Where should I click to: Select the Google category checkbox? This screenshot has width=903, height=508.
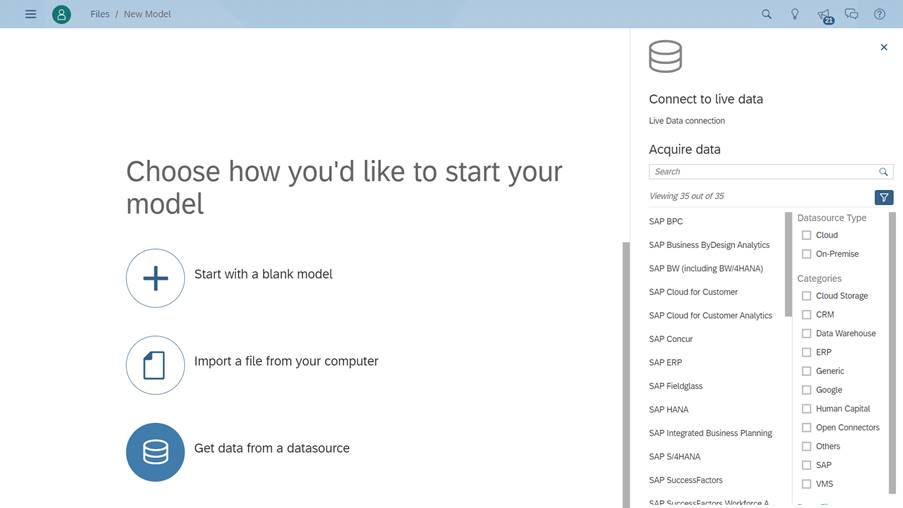pos(807,390)
